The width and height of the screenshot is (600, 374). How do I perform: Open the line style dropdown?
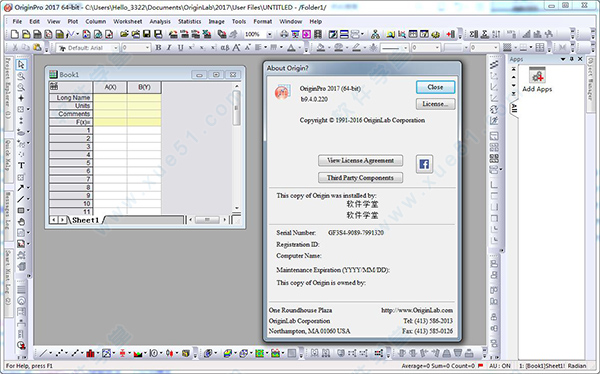pos(406,48)
